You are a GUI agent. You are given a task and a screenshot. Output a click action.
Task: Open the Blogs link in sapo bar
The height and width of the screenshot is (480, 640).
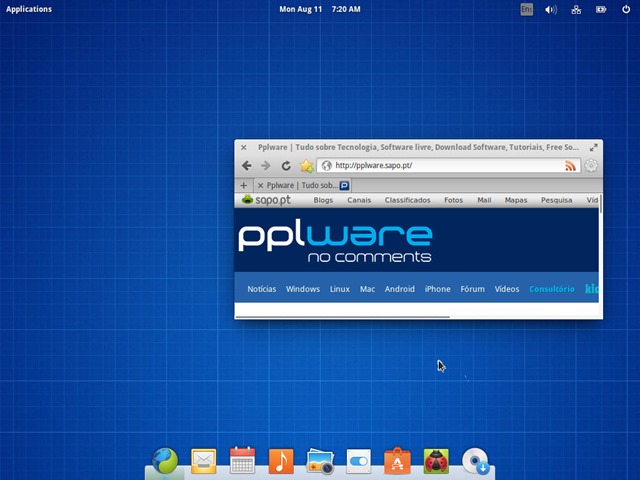(323, 200)
